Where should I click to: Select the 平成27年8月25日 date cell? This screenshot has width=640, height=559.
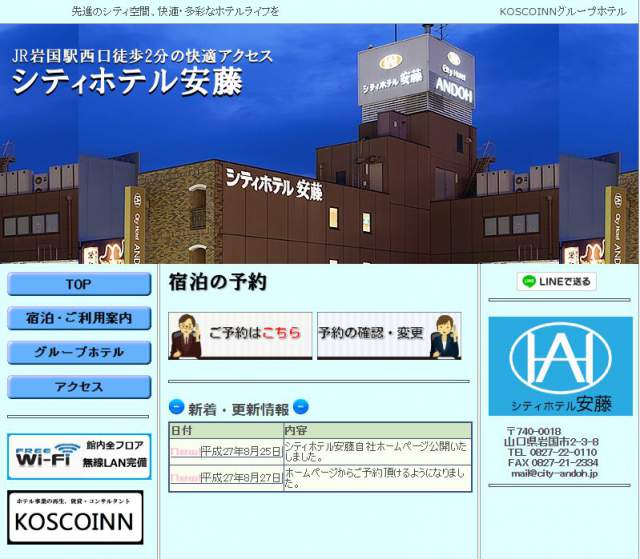click(227, 452)
